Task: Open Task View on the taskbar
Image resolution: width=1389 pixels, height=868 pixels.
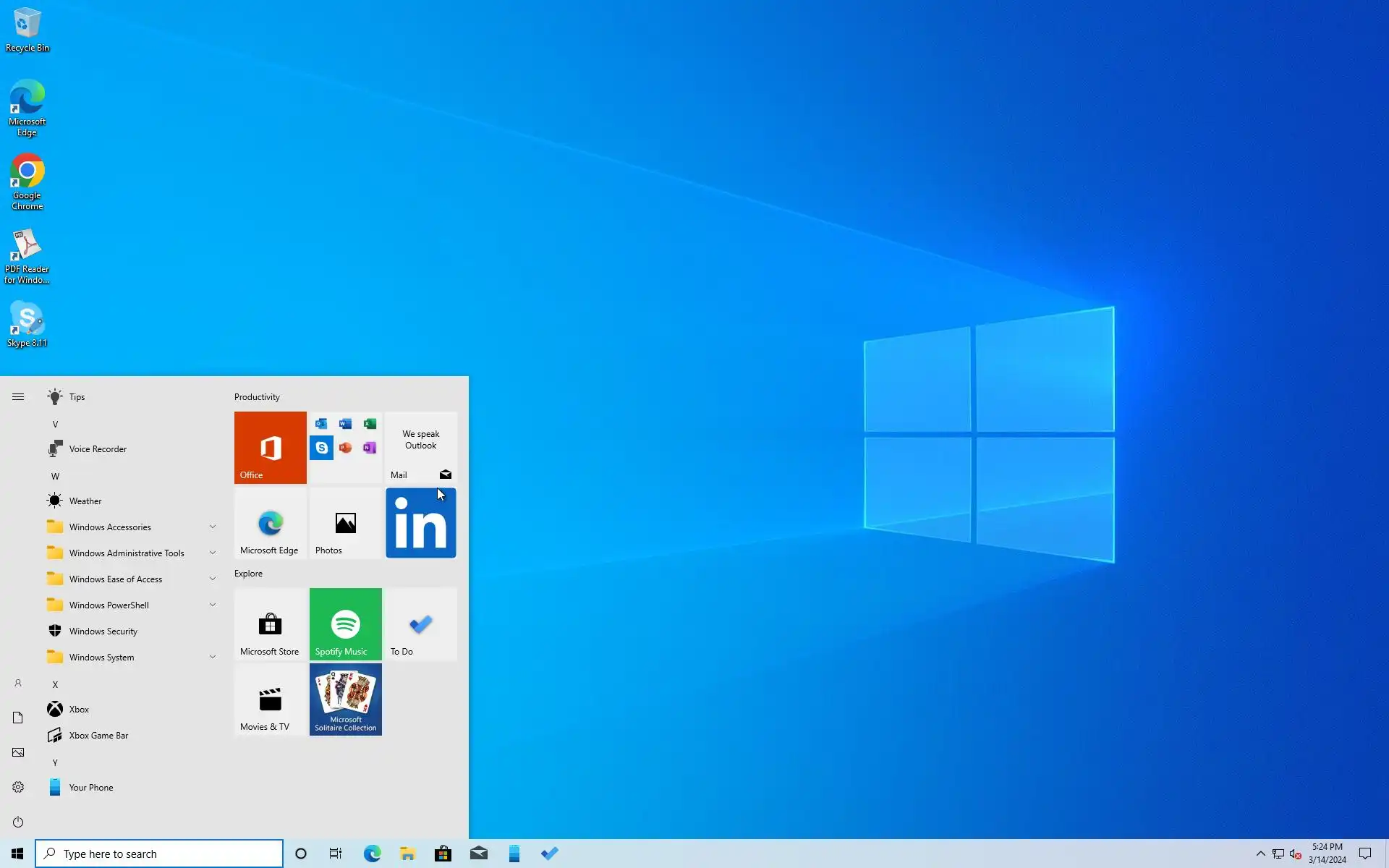Action: coord(336,854)
